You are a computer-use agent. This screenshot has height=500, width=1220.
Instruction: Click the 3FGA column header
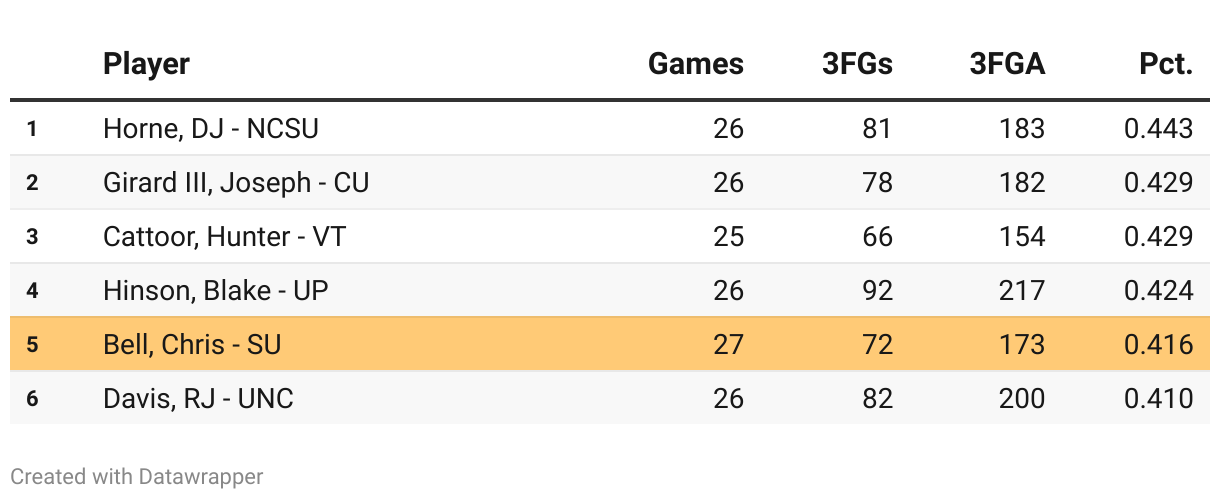tap(1007, 64)
